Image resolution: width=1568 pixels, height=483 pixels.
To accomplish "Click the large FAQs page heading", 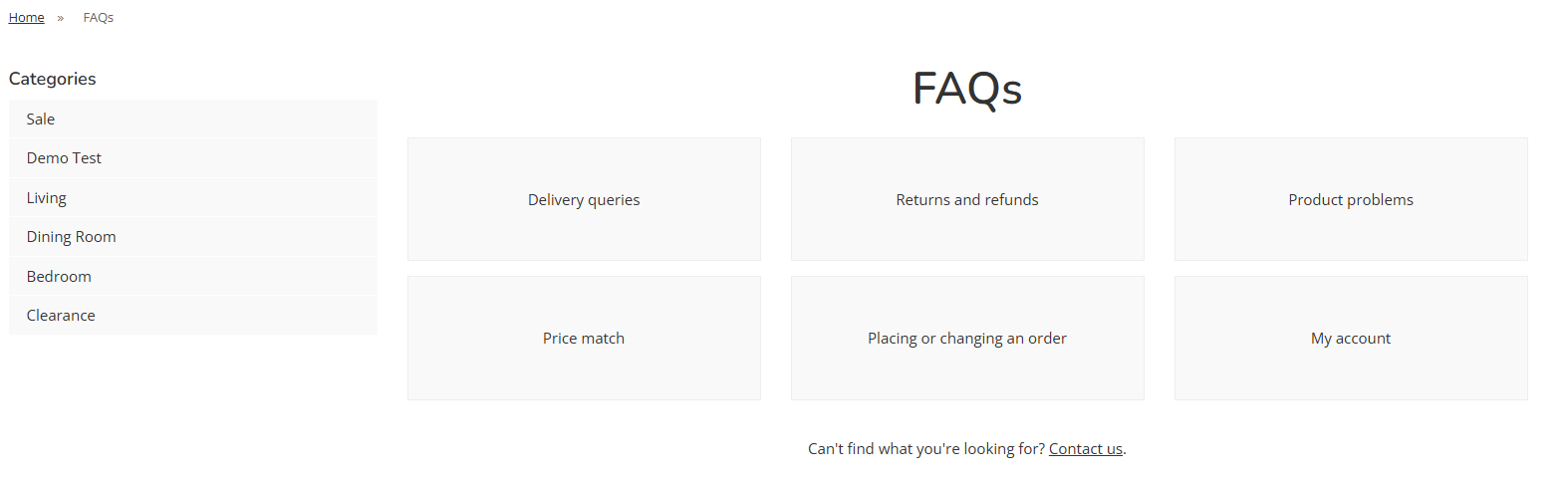I will pyautogui.click(x=966, y=89).
